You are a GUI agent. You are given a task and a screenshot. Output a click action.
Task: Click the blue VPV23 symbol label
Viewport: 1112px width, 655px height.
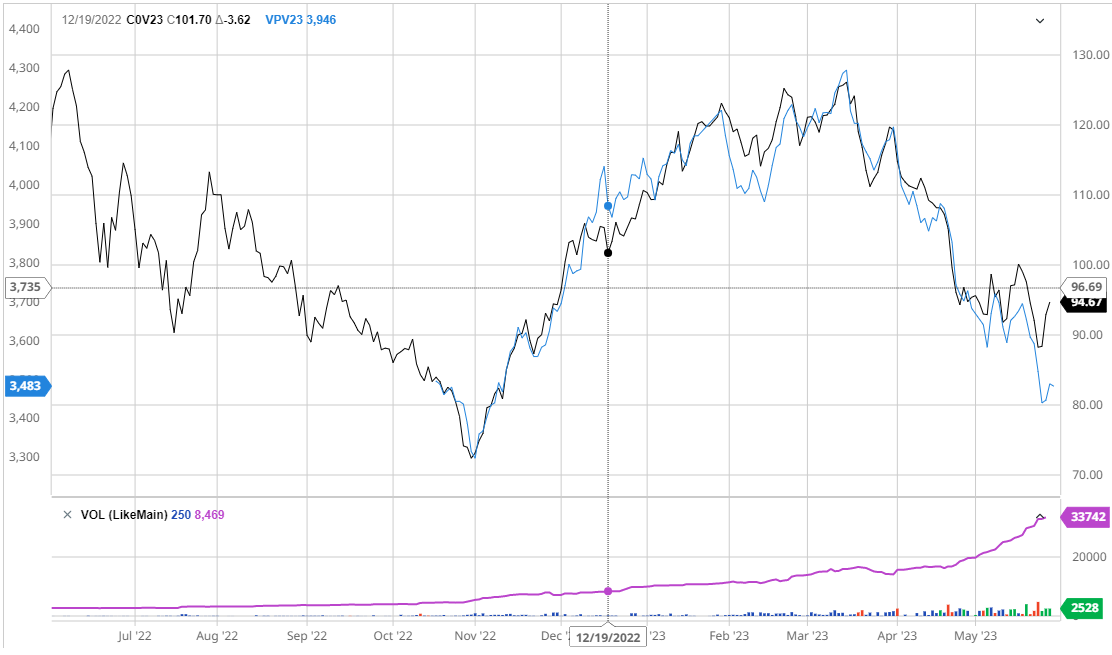(284, 19)
